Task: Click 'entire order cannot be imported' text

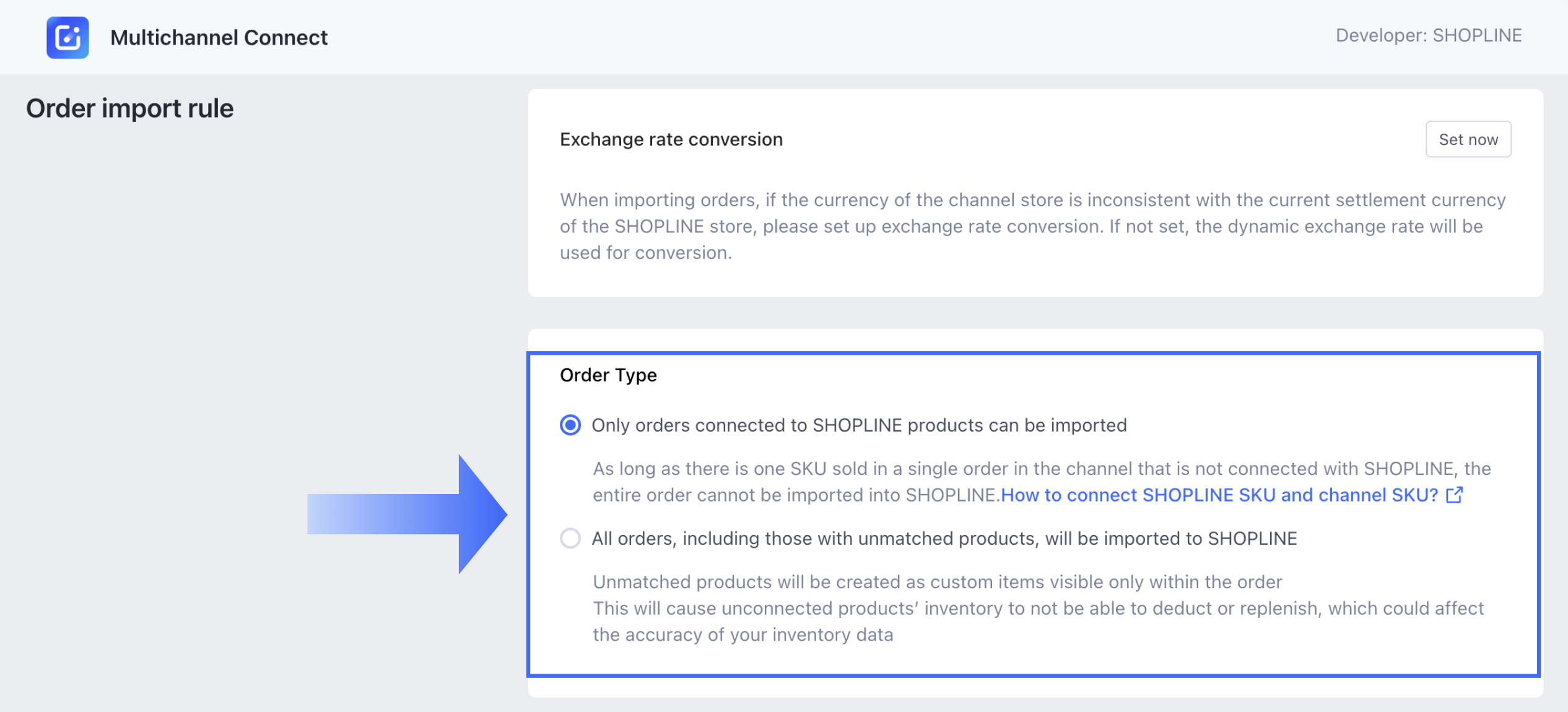Action: [x=795, y=495]
